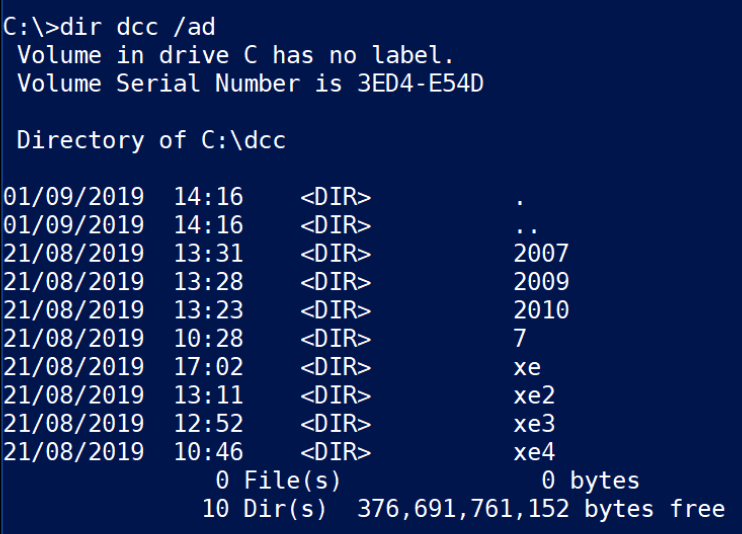Click the xe directory entry

tap(527, 367)
